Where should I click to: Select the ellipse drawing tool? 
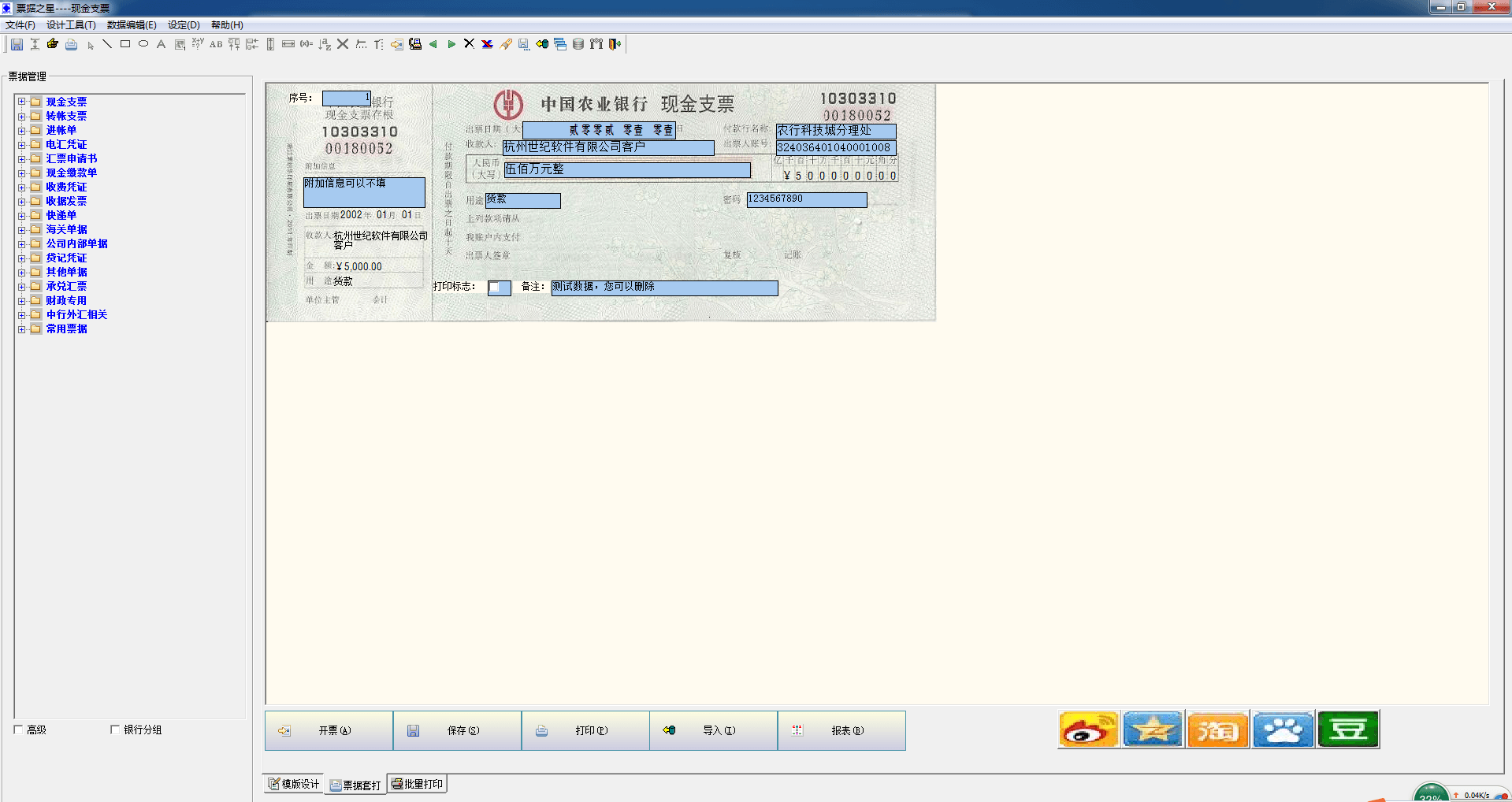coord(143,44)
